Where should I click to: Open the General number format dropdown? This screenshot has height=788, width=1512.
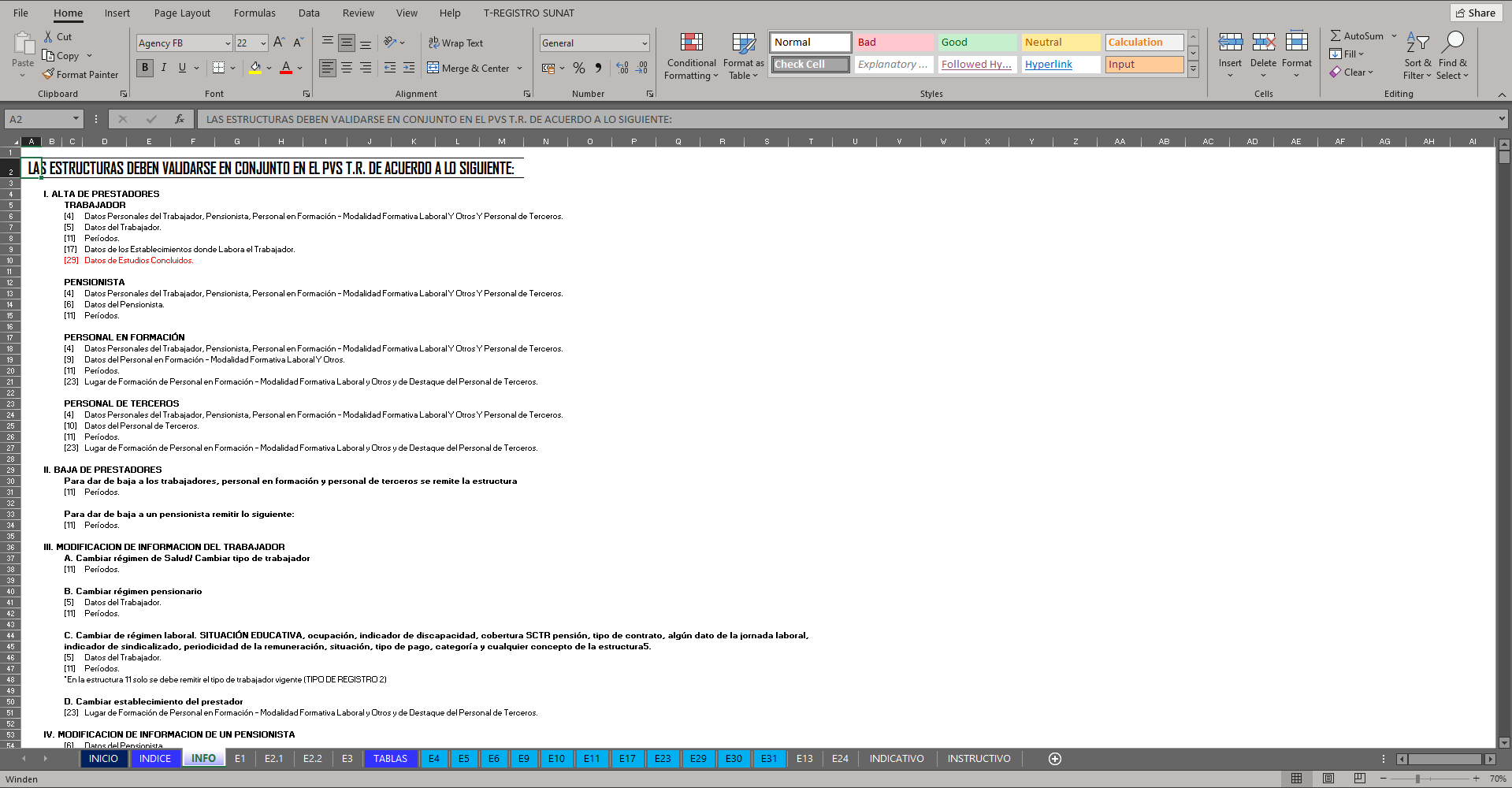click(645, 43)
